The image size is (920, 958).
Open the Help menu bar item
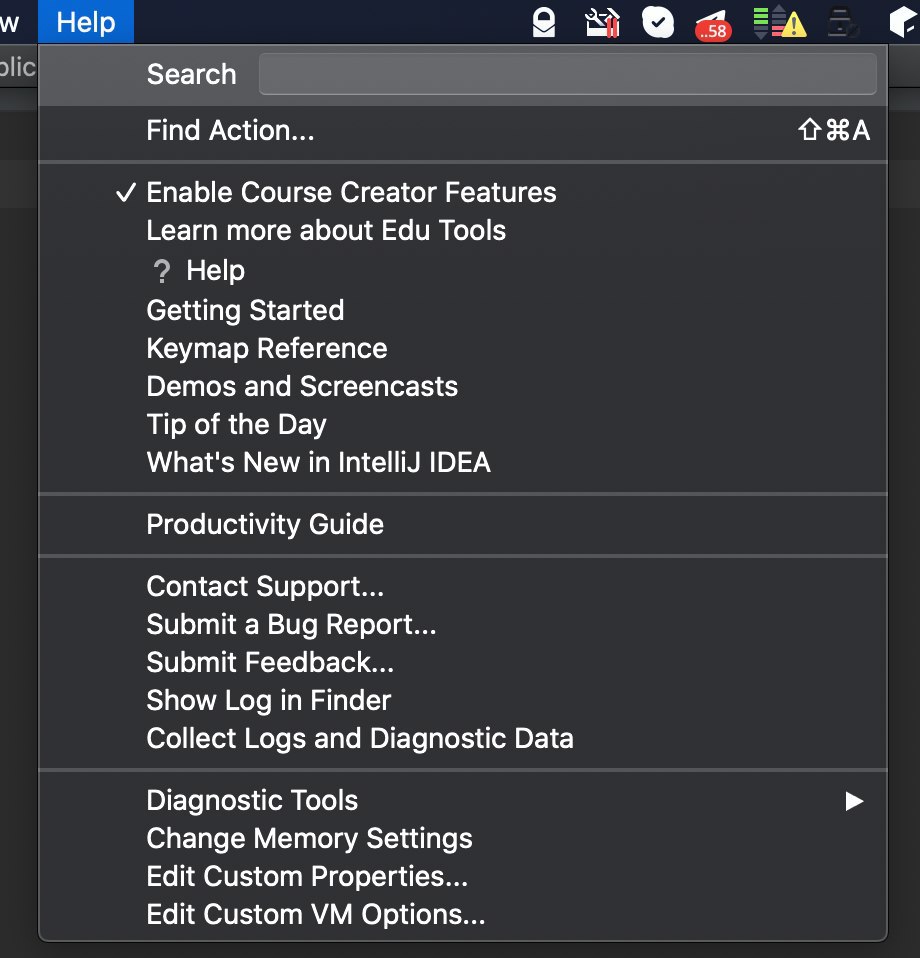click(x=86, y=22)
